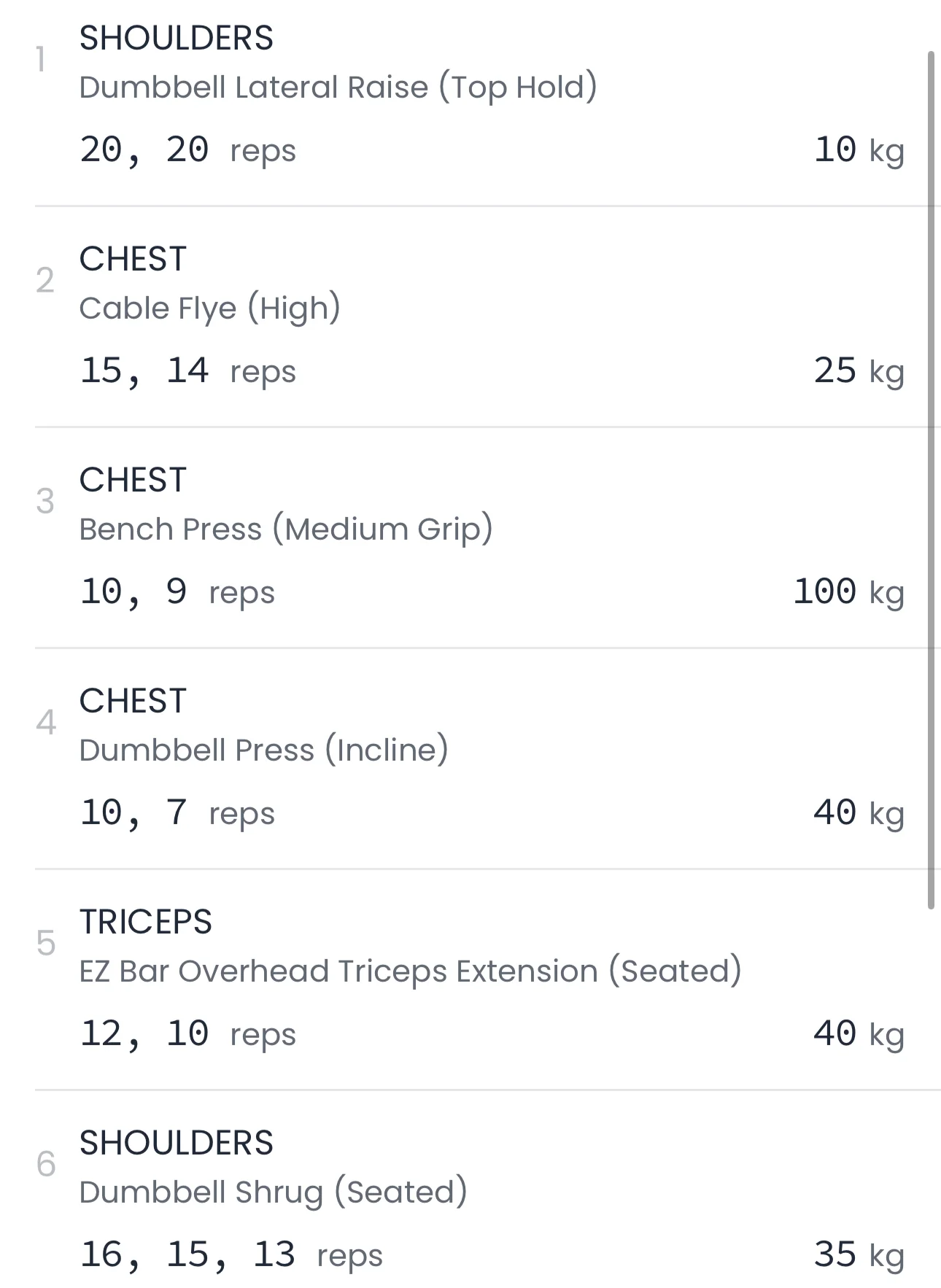The width and height of the screenshot is (941, 1288).
Task: Click the vertical scrollbar on the right
Action: pyautogui.click(x=931, y=480)
